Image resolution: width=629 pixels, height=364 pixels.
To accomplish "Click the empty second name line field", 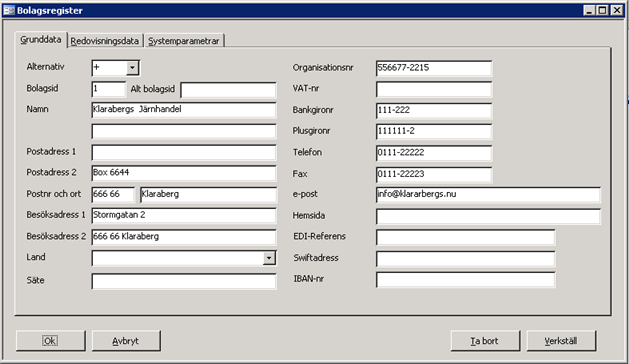I will [x=184, y=131].
